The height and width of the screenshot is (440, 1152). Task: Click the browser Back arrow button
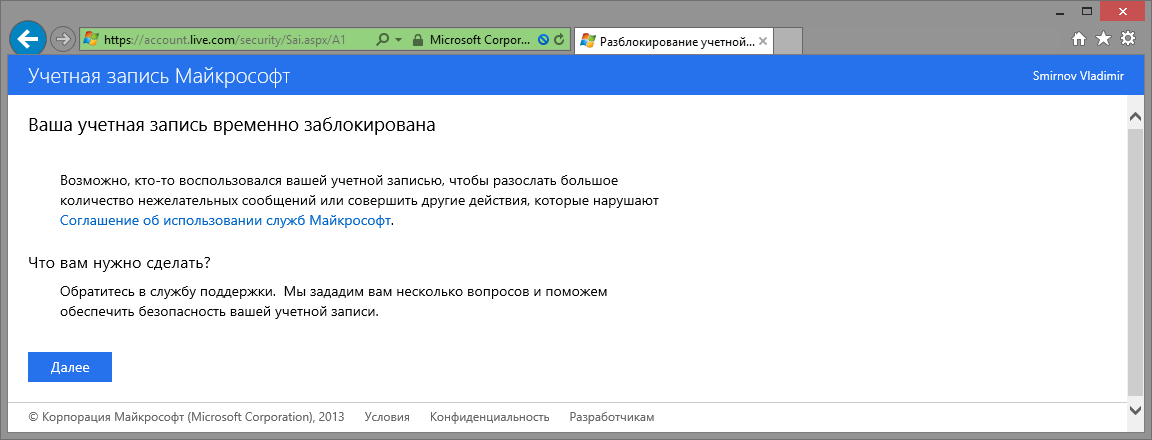(x=26, y=40)
